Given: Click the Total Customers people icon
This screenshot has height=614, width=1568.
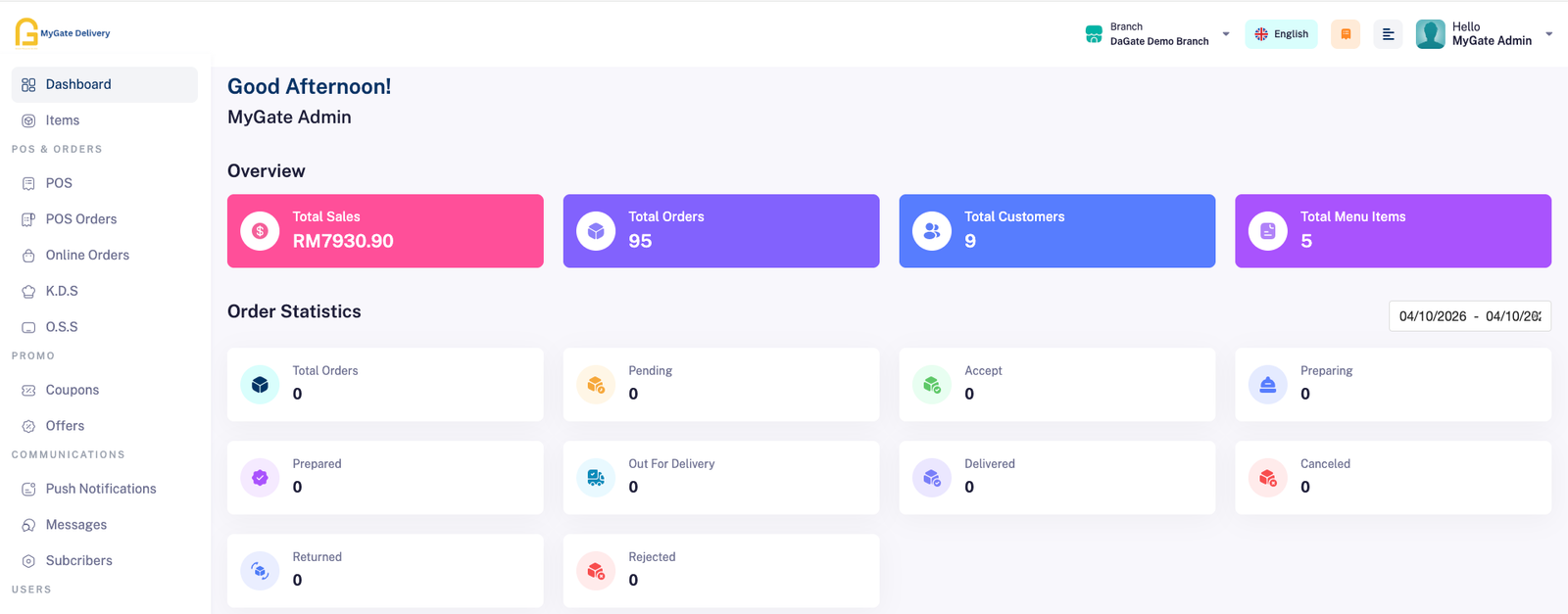Looking at the screenshot, I should [x=931, y=231].
